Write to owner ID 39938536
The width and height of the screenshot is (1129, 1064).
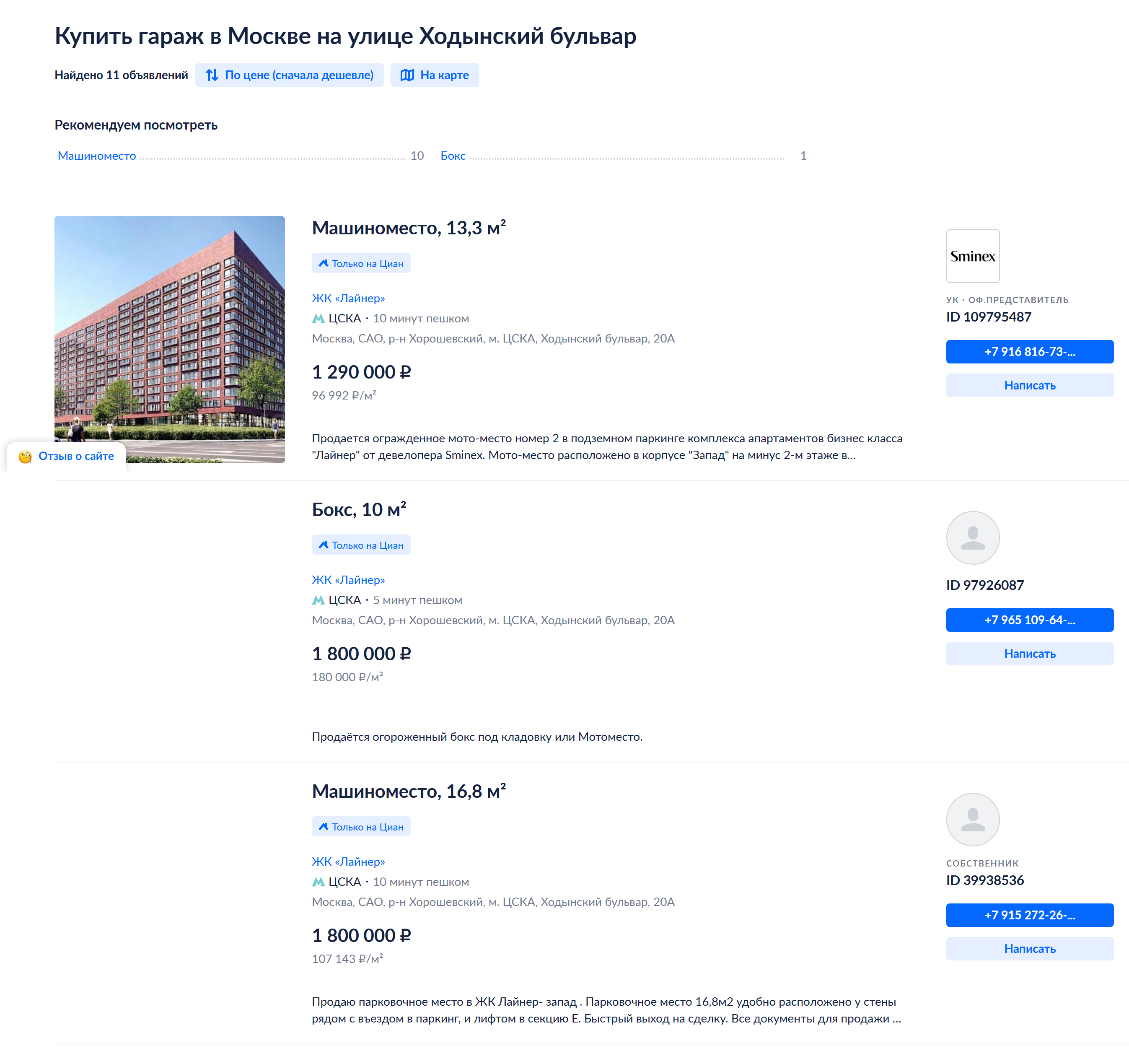pyautogui.click(x=1030, y=949)
